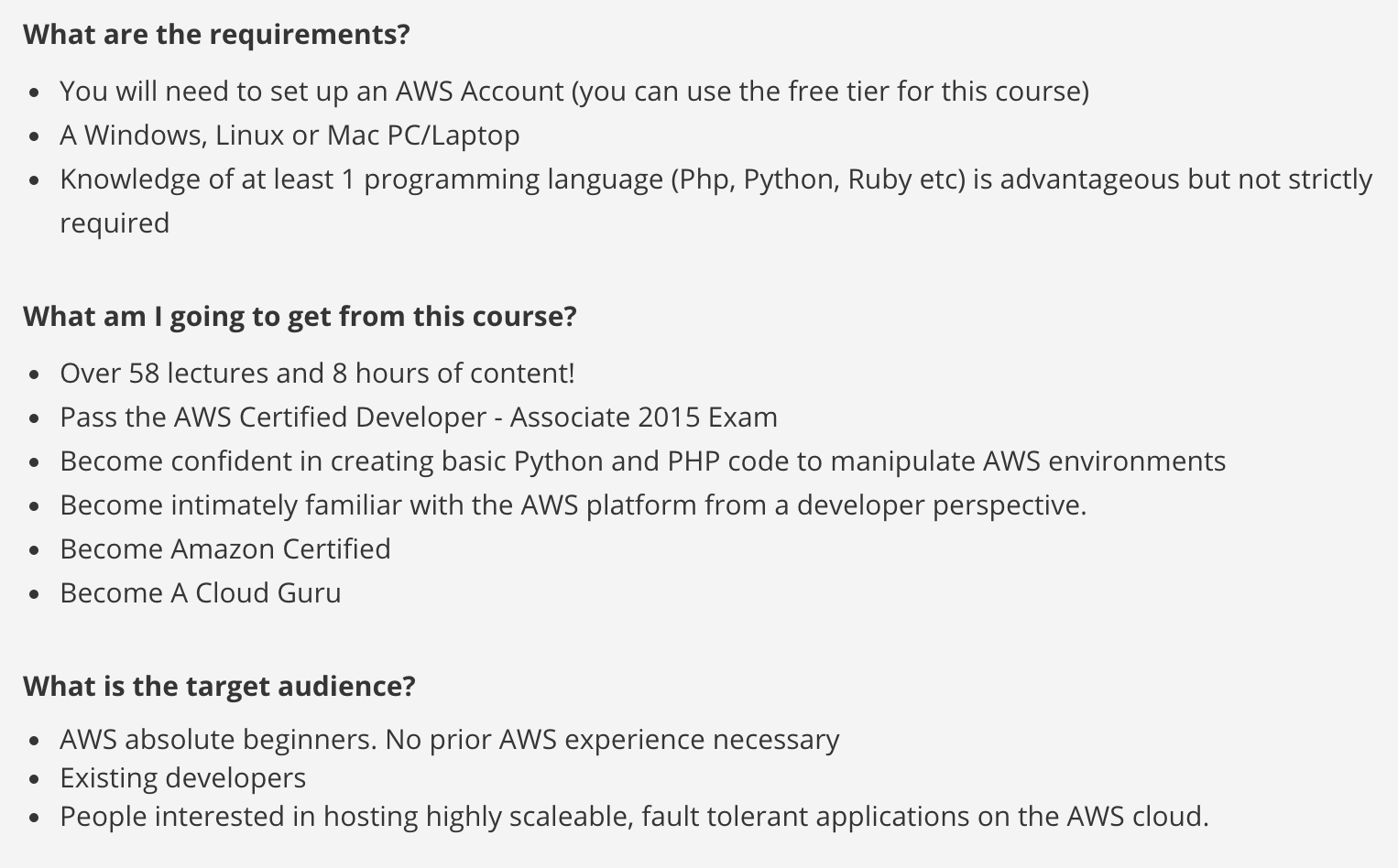This screenshot has width=1398, height=868.
Task: Click the programming language knowledge requirement text
Action: (715, 201)
